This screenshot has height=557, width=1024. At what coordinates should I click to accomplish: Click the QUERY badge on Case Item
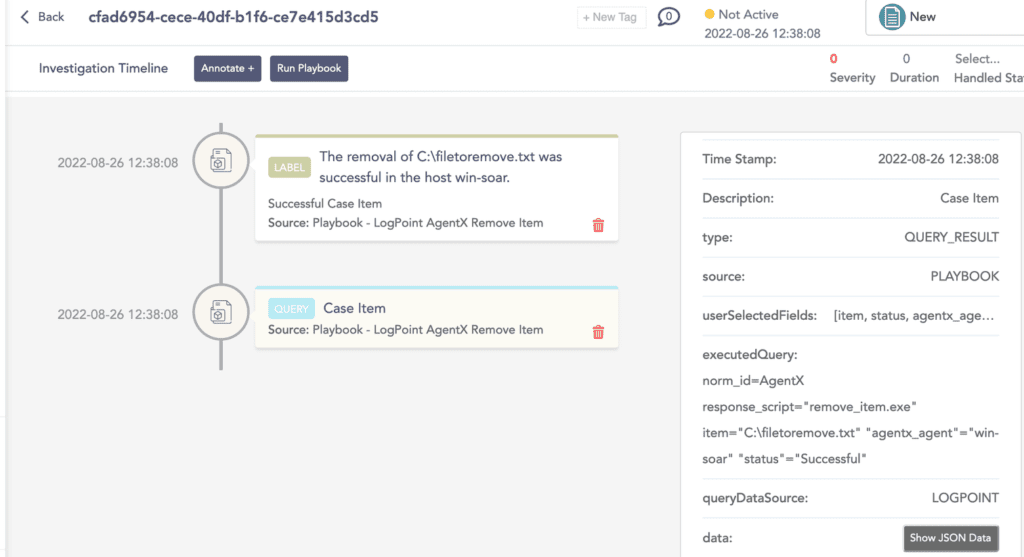(x=291, y=309)
